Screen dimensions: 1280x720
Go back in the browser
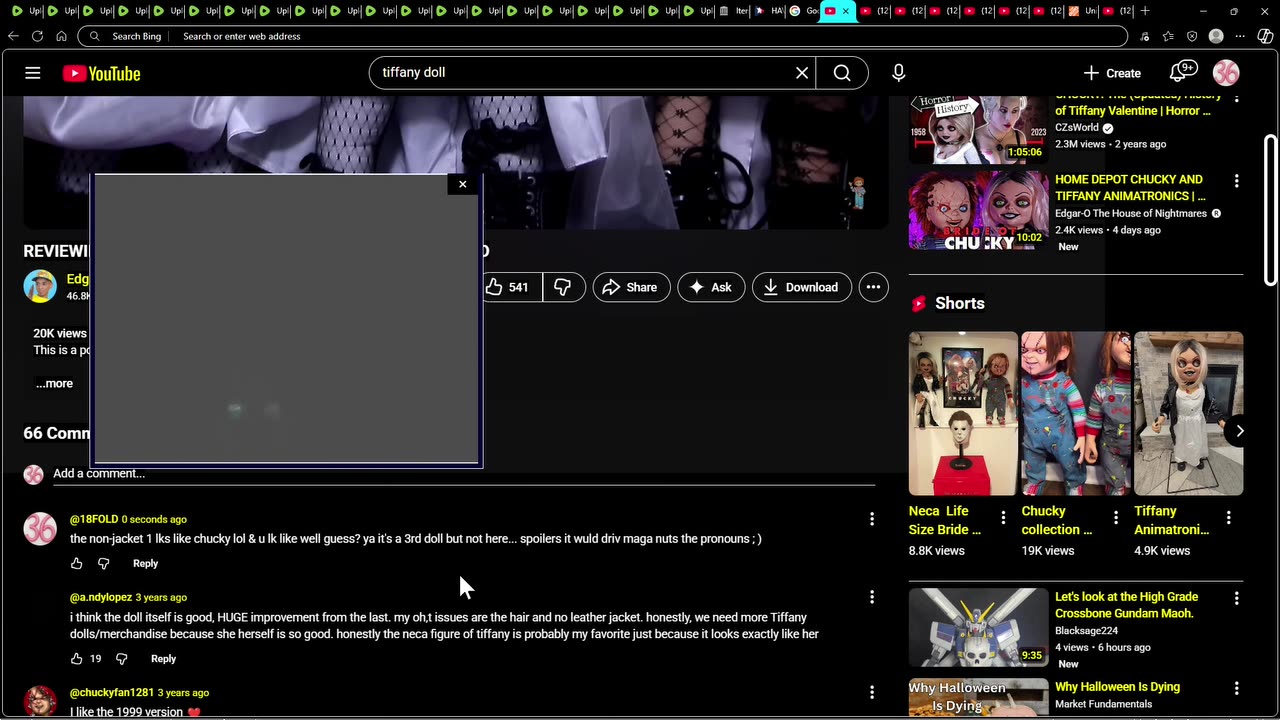13,36
